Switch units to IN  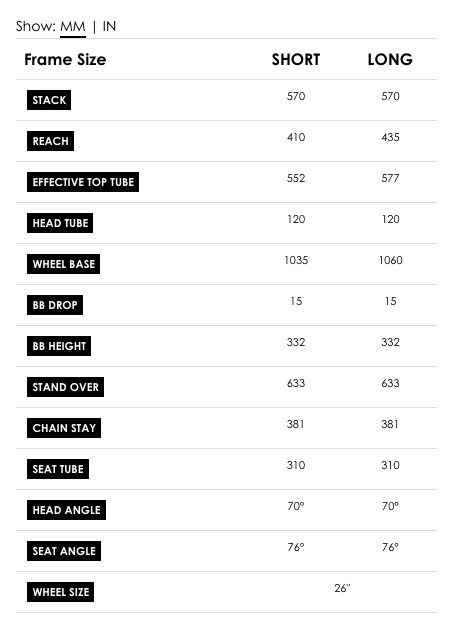pos(109,26)
